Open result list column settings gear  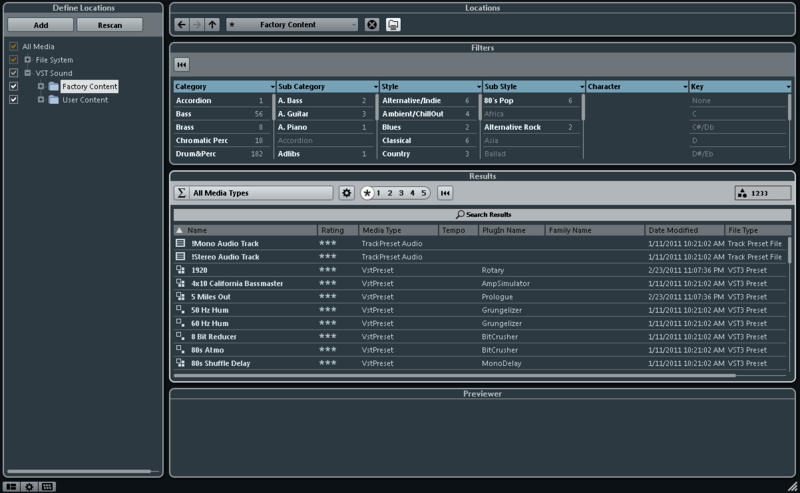(346, 193)
